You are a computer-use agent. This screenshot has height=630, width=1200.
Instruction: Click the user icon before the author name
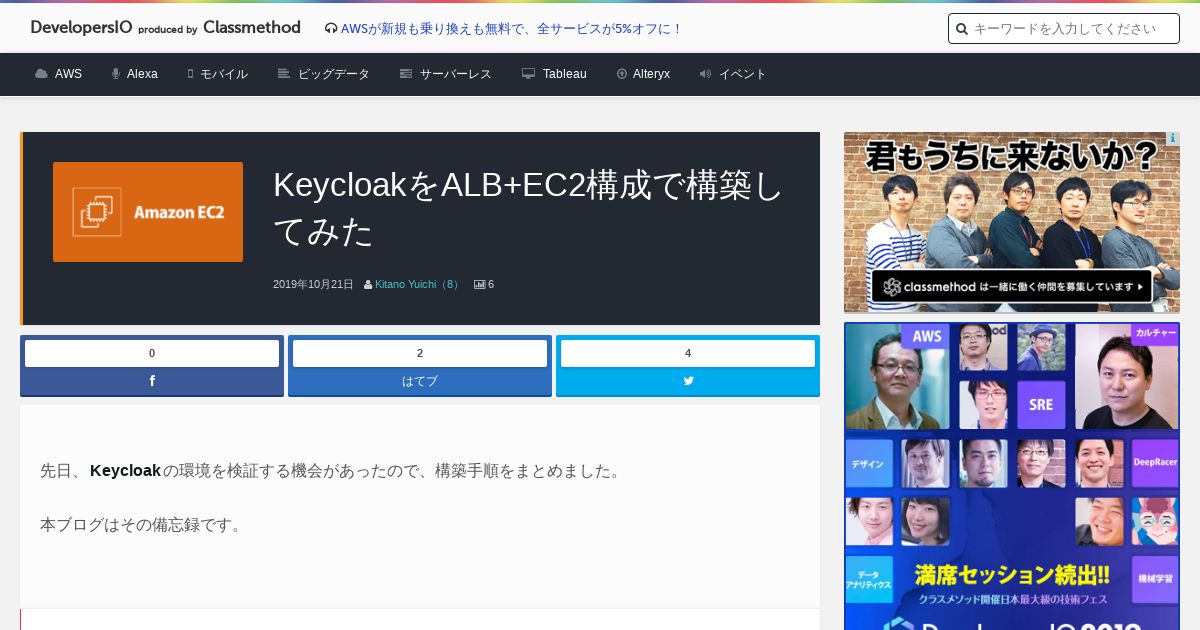(368, 284)
